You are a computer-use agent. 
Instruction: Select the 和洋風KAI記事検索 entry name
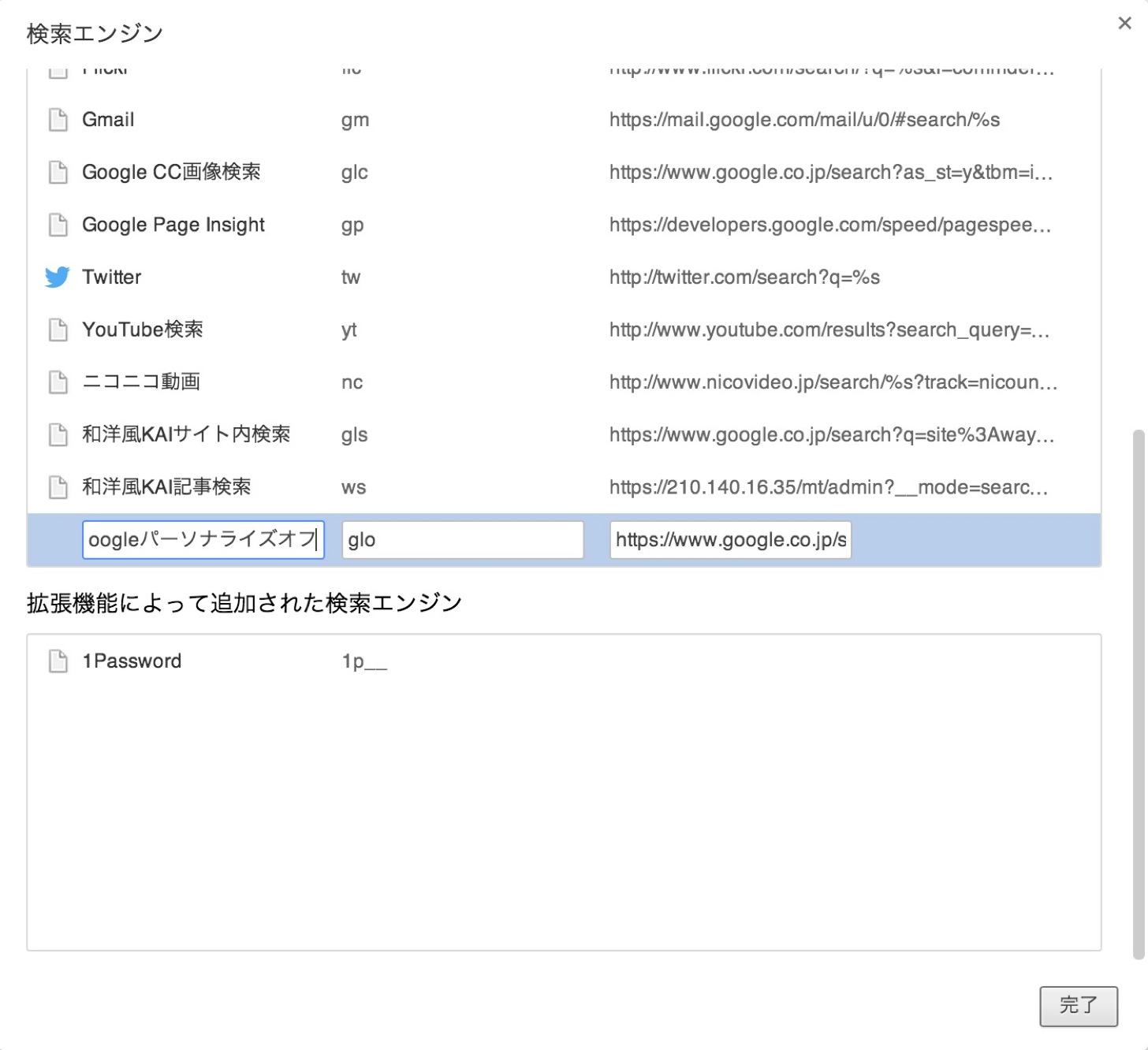pyautogui.click(x=166, y=487)
